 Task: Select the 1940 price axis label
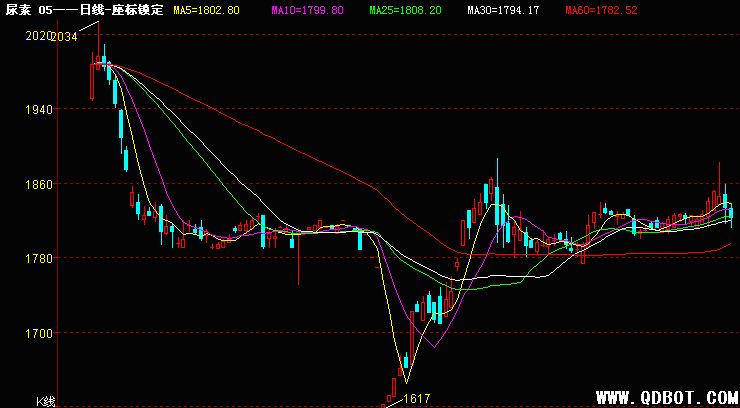point(36,109)
